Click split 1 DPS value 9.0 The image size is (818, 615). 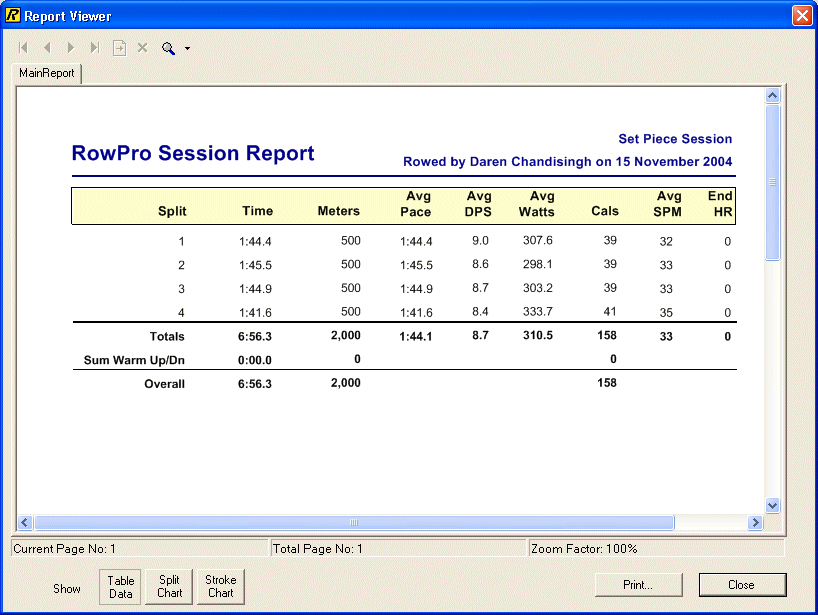[480, 240]
